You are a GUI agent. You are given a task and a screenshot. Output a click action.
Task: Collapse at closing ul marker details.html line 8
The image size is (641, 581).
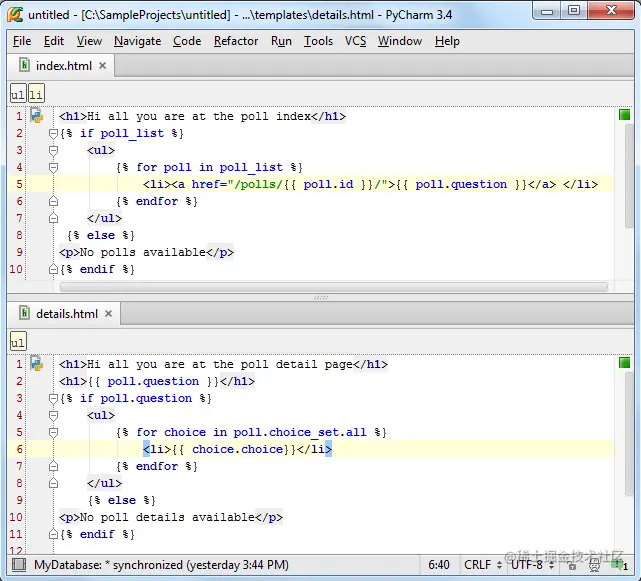(53, 483)
